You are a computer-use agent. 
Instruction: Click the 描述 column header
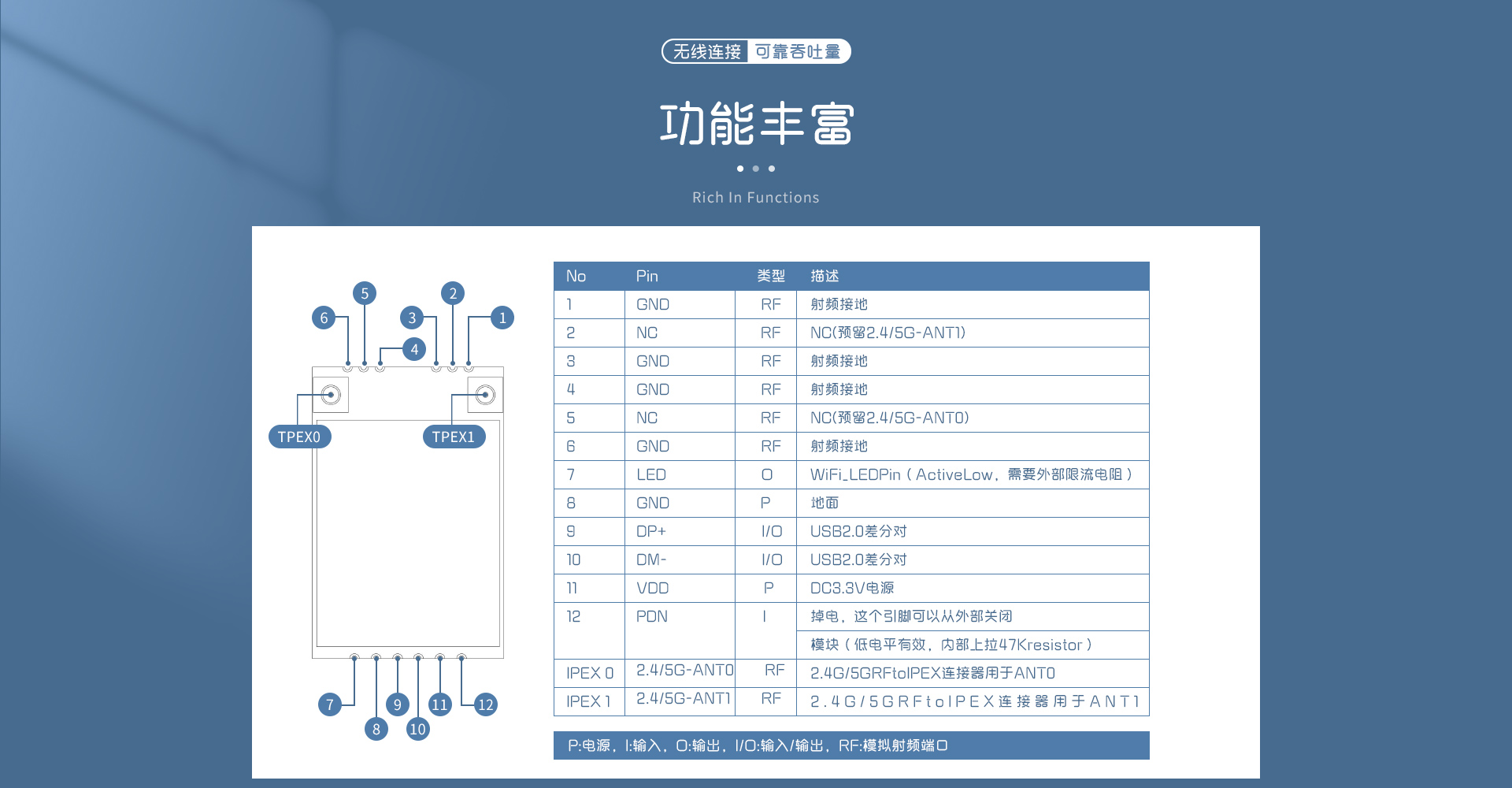tap(825, 277)
